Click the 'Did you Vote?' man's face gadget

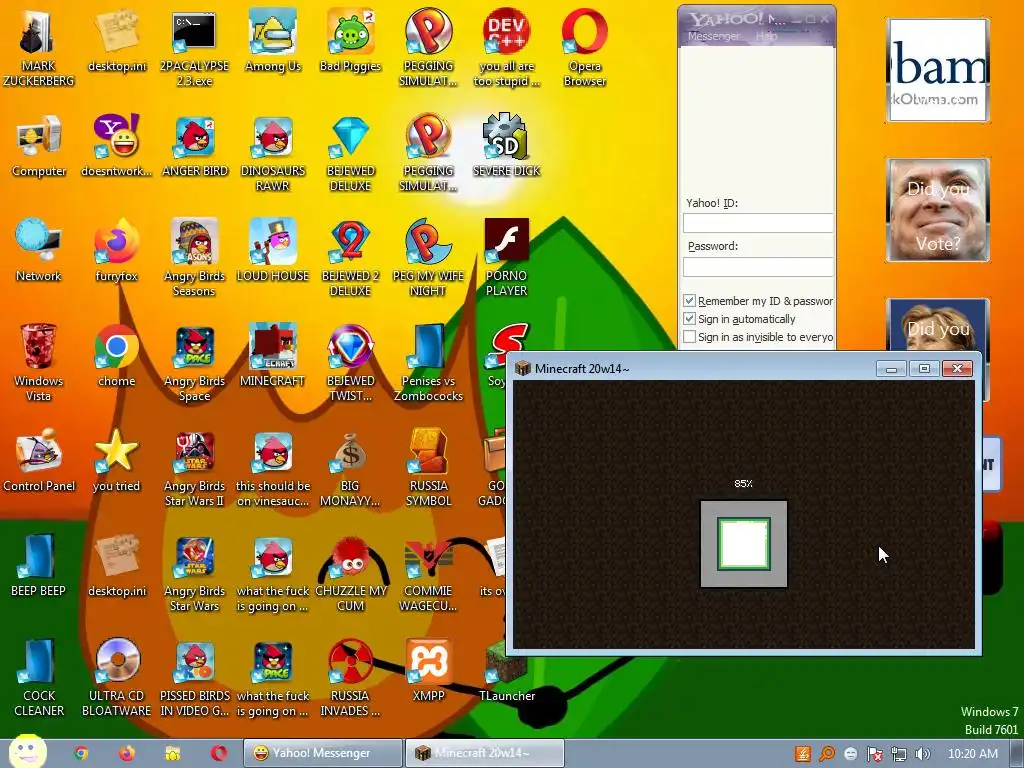(x=938, y=210)
